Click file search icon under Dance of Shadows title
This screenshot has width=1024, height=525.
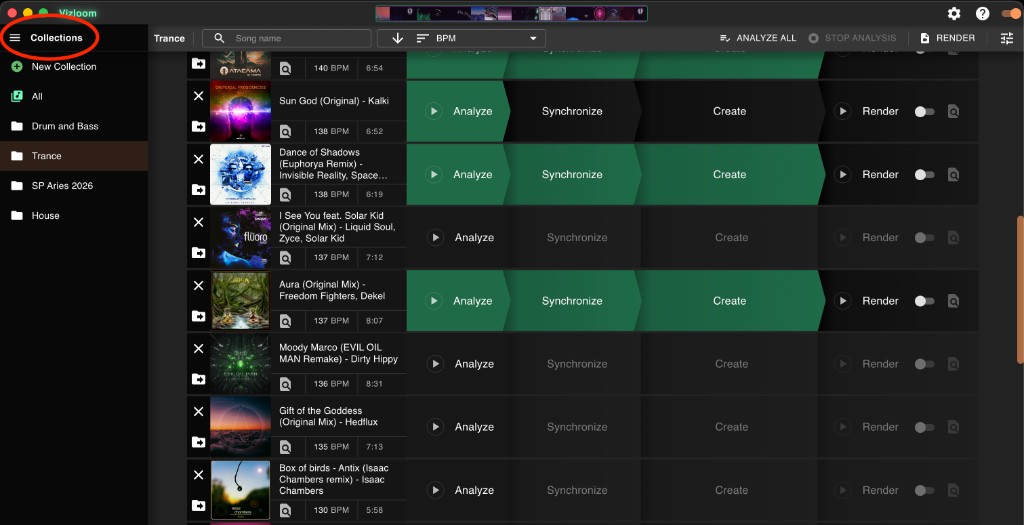[285, 195]
